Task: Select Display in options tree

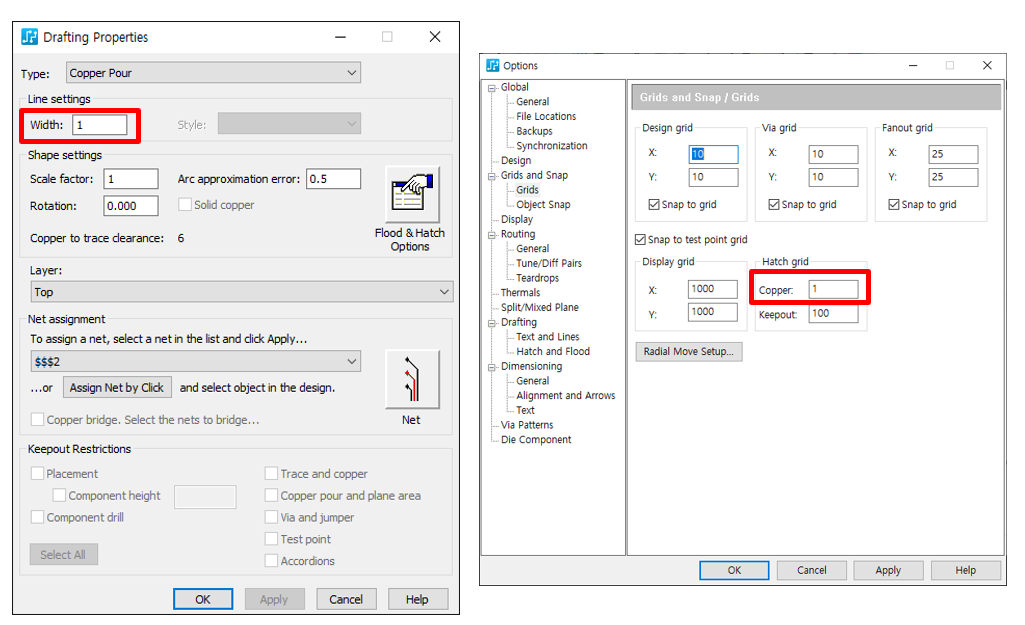Action: [x=516, y=220]
